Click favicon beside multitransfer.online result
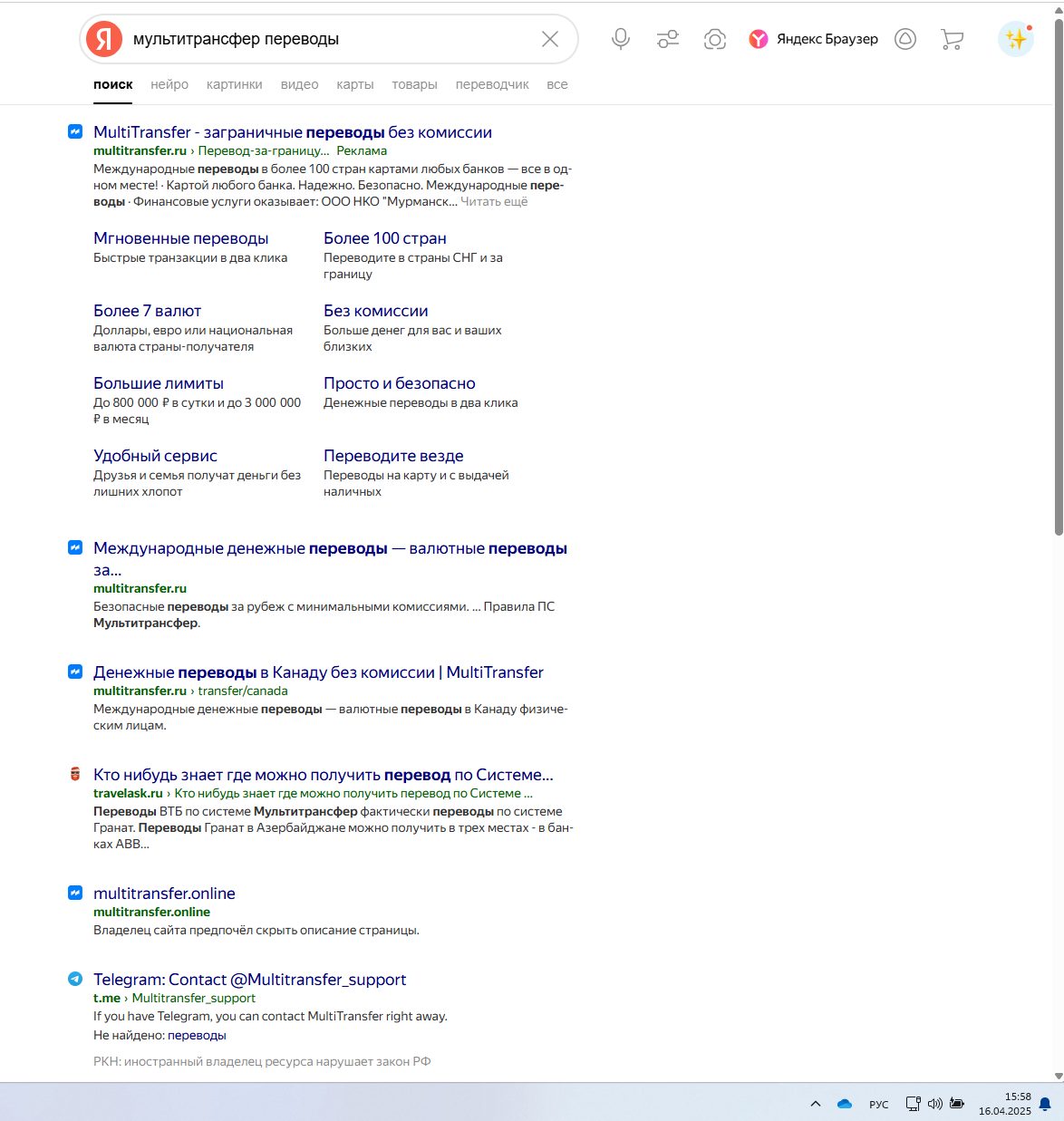1064x1121 pixels. tap(75, 893)
